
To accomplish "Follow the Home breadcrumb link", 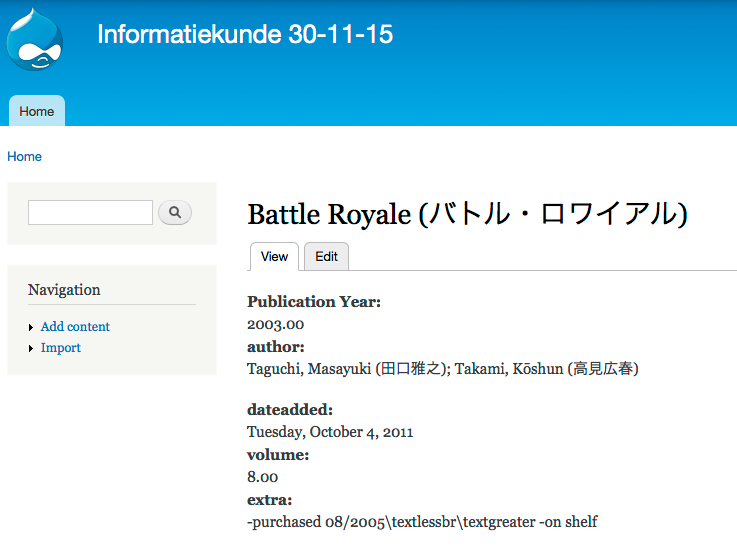I will tap(25, 157).
